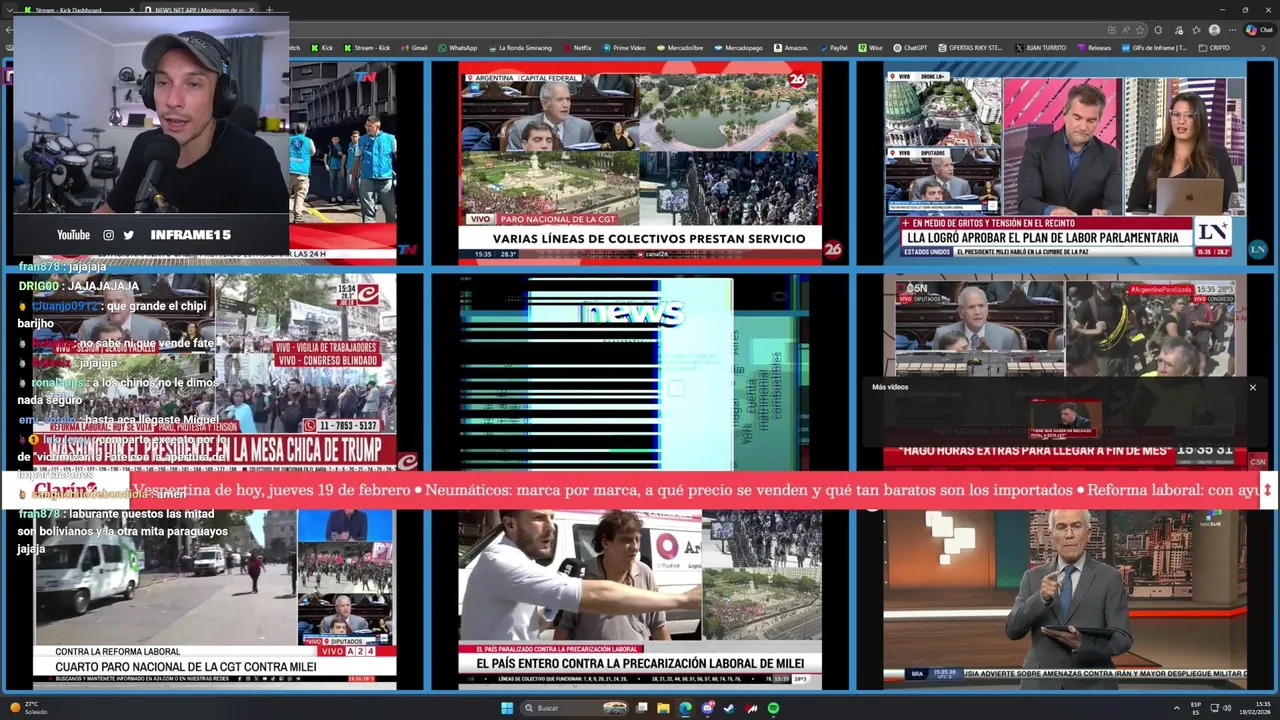Open the Stream - Kick bookmark
Viewport: 1280px width, 720px height.
pos(366,47)
